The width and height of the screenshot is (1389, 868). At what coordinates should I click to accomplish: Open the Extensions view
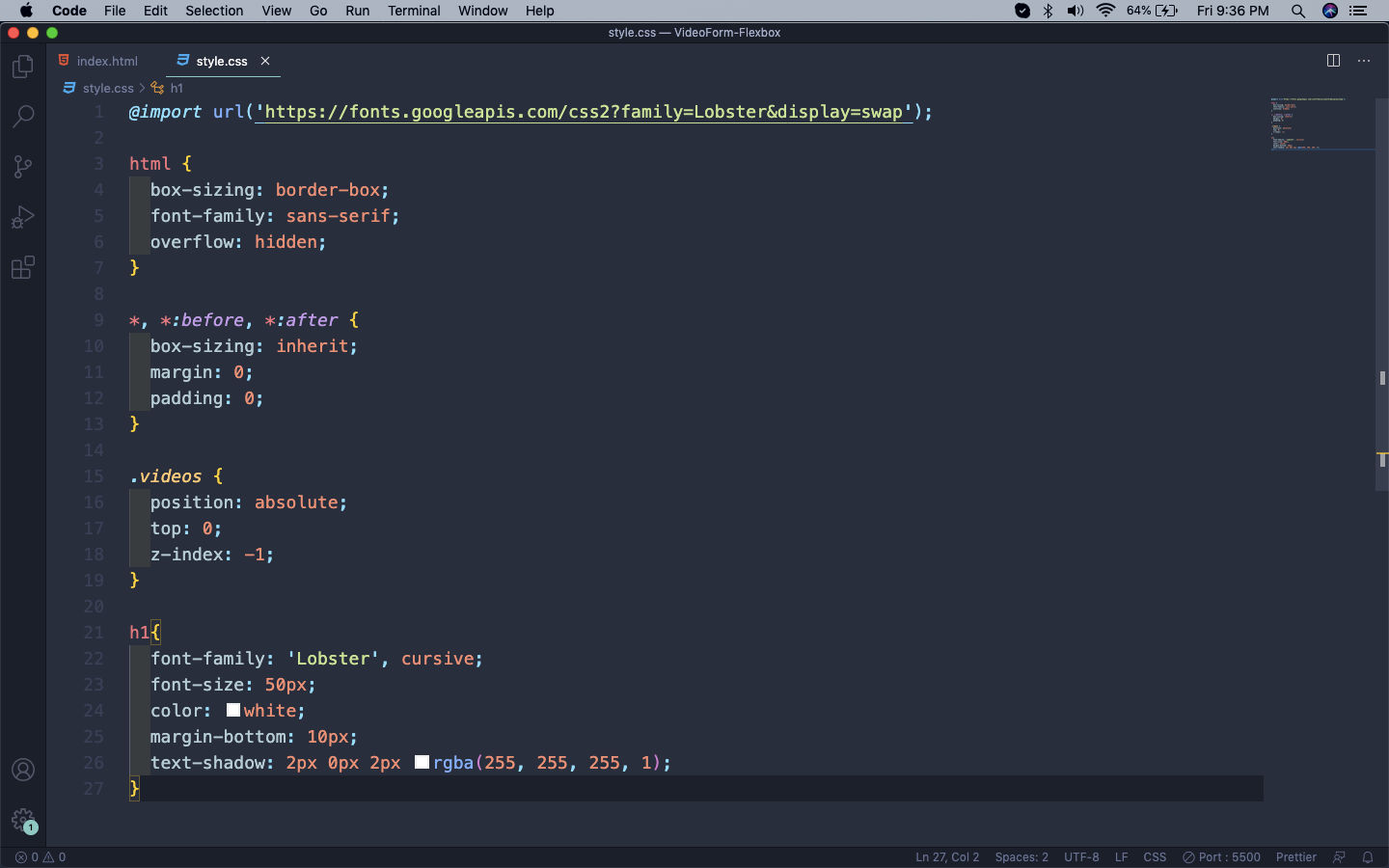click(x=23, y=267)
